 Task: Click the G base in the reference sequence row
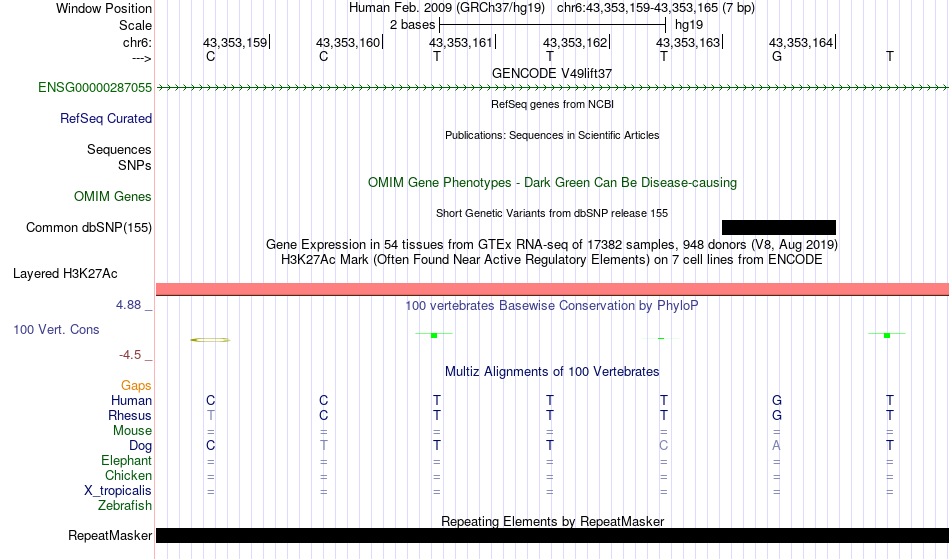click(x=777, y=56)
